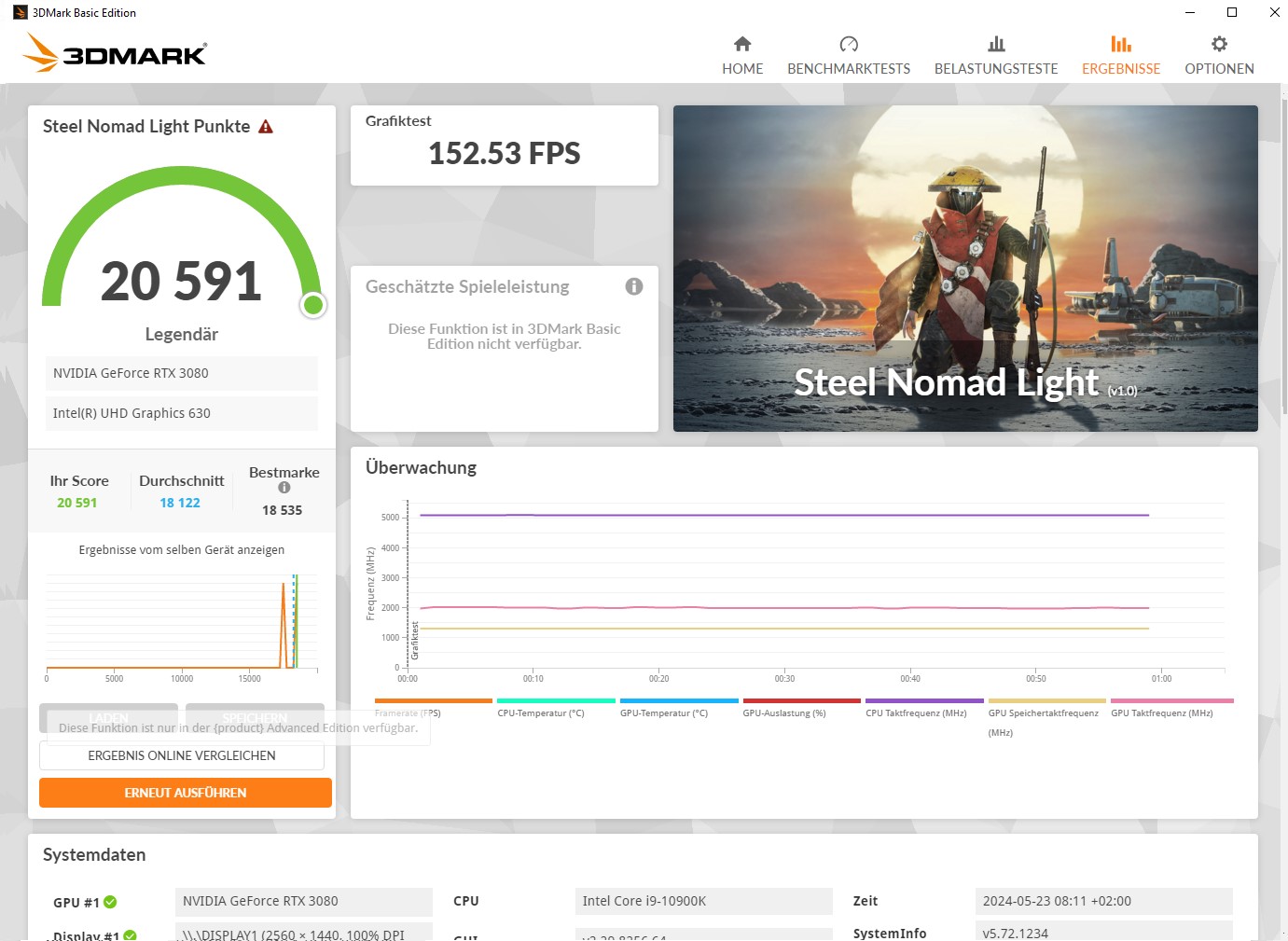Viewport: 1288px width, 941px height.
Task: Click the Steel Nomad Light preview image
Action: point(965,269)
